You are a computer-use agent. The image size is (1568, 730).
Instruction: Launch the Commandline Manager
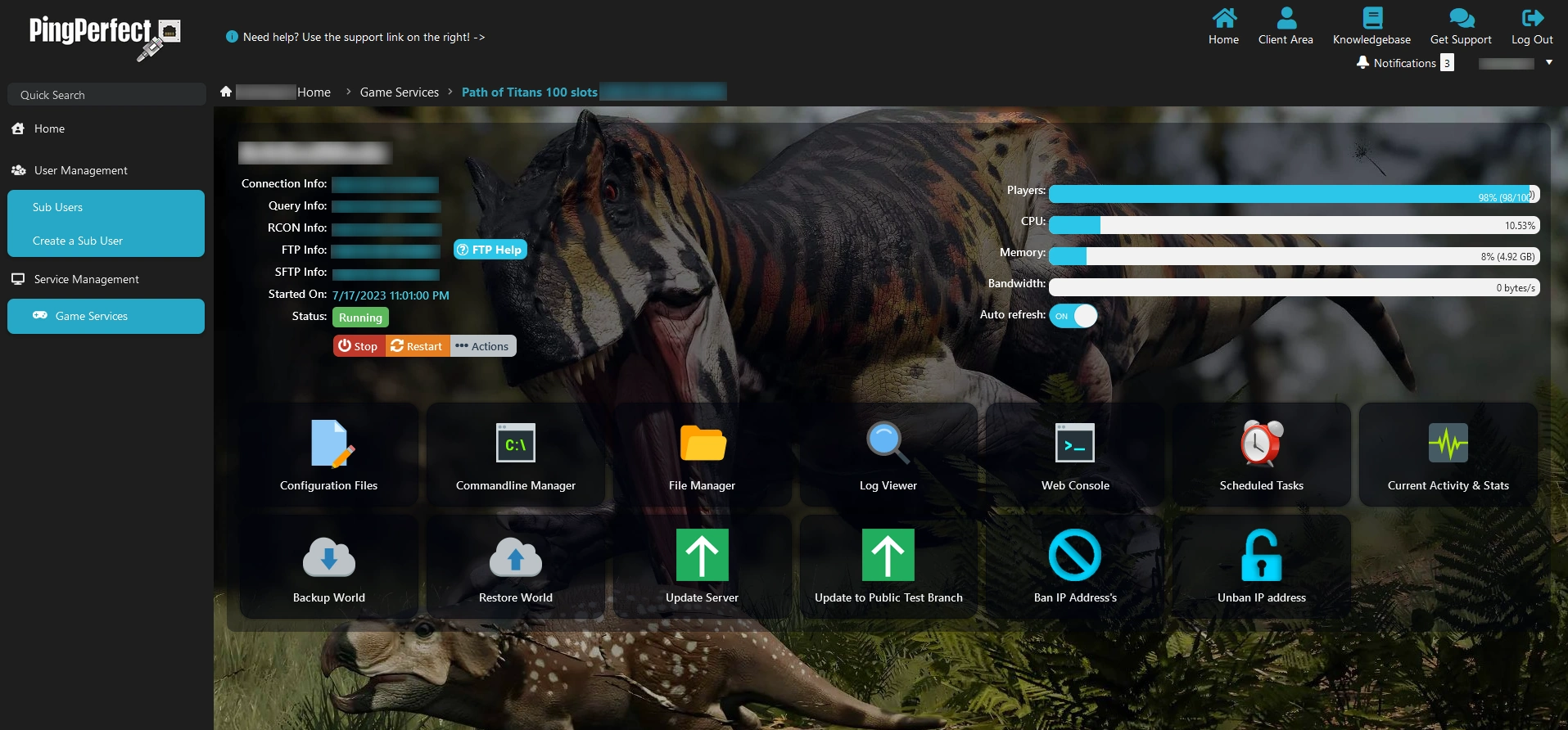pyautogui.click(x=515, y=444)
